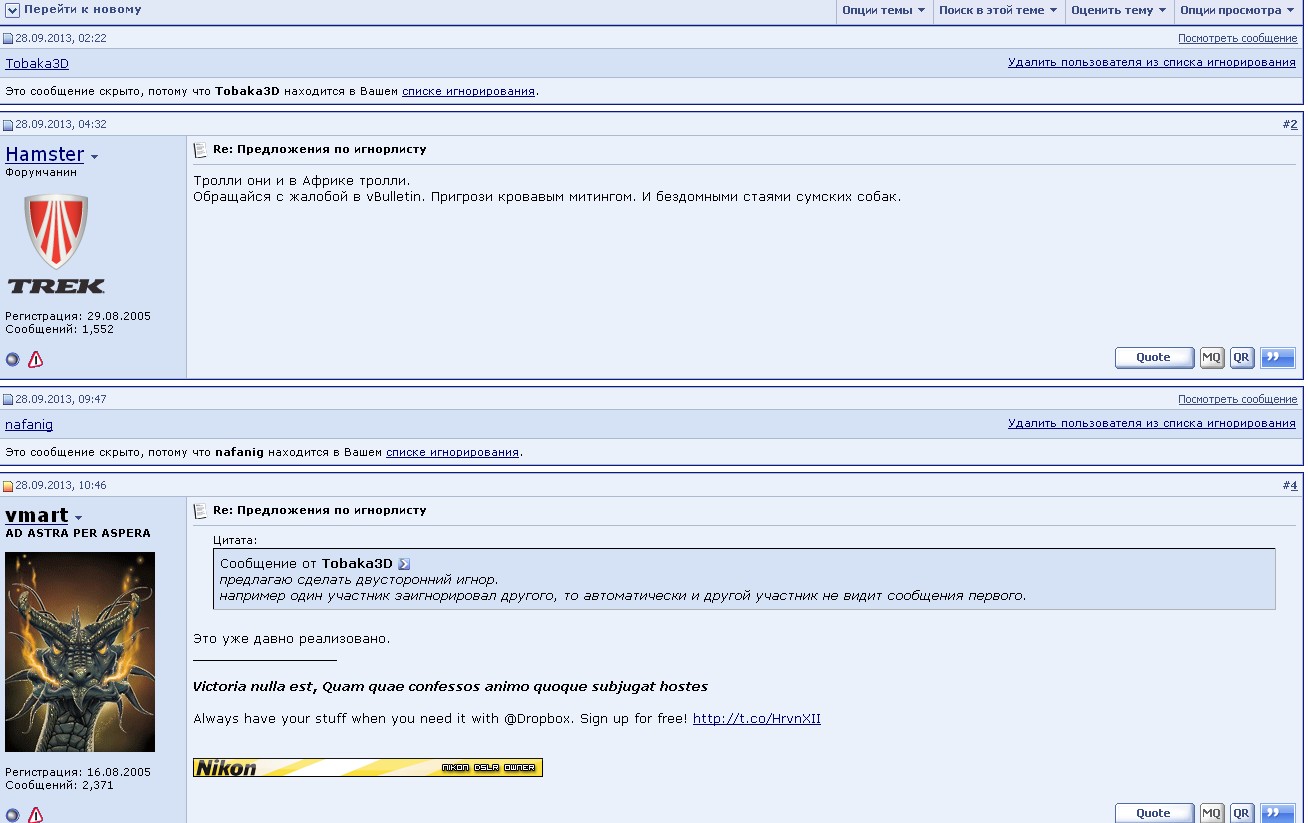
Task: Remove Tobaka3D from the ignore list
Action: 1151,62
